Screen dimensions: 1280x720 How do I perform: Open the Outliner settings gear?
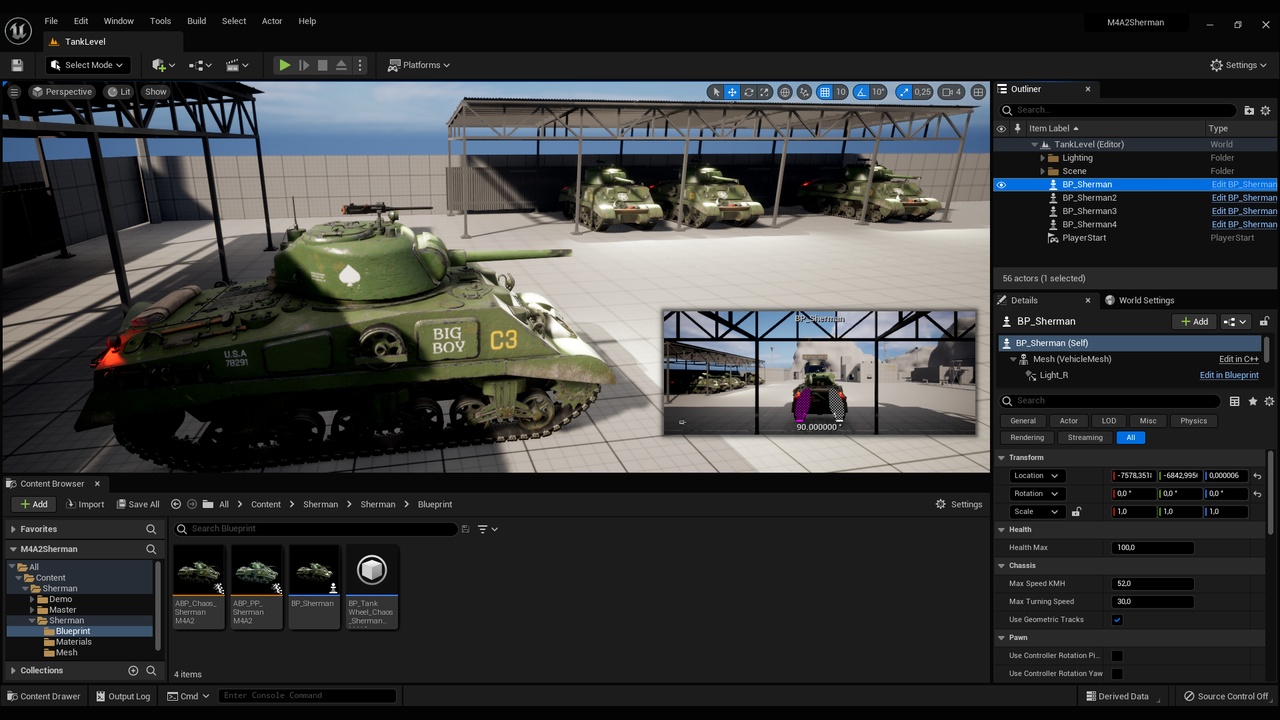pos(1265,110)
